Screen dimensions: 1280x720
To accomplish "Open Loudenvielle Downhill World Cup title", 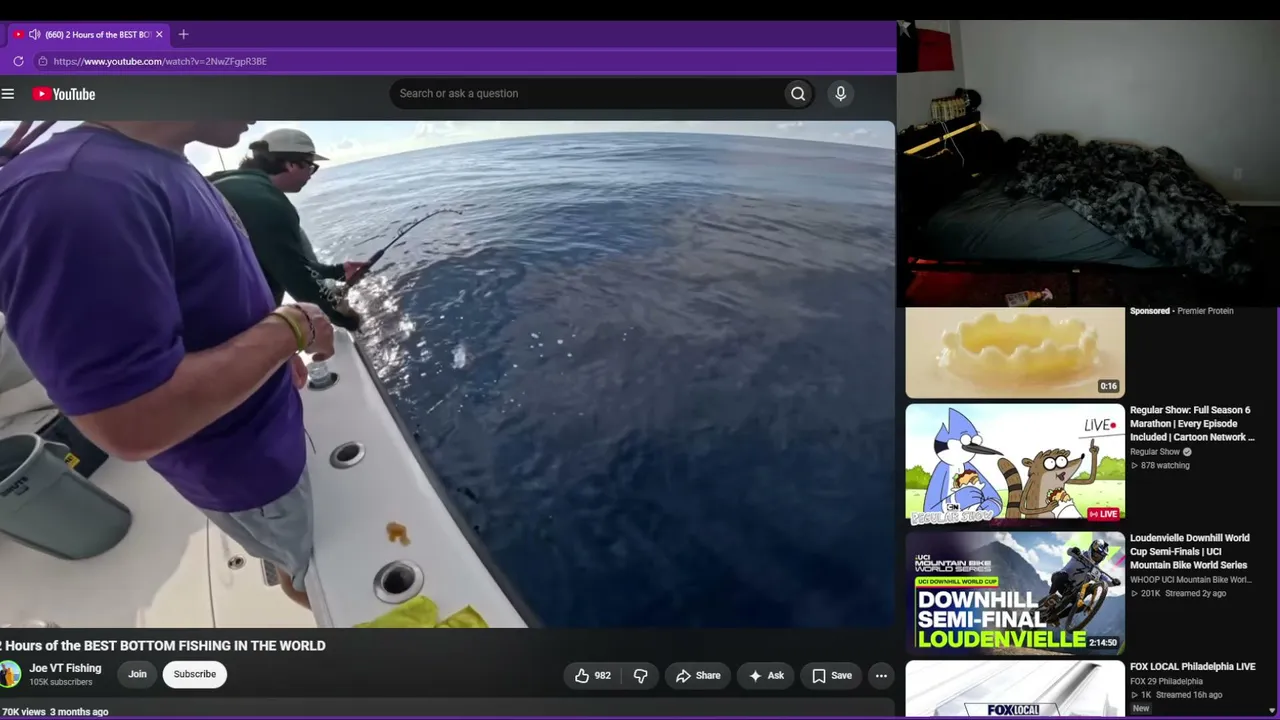I will (x=1190, y=552).
